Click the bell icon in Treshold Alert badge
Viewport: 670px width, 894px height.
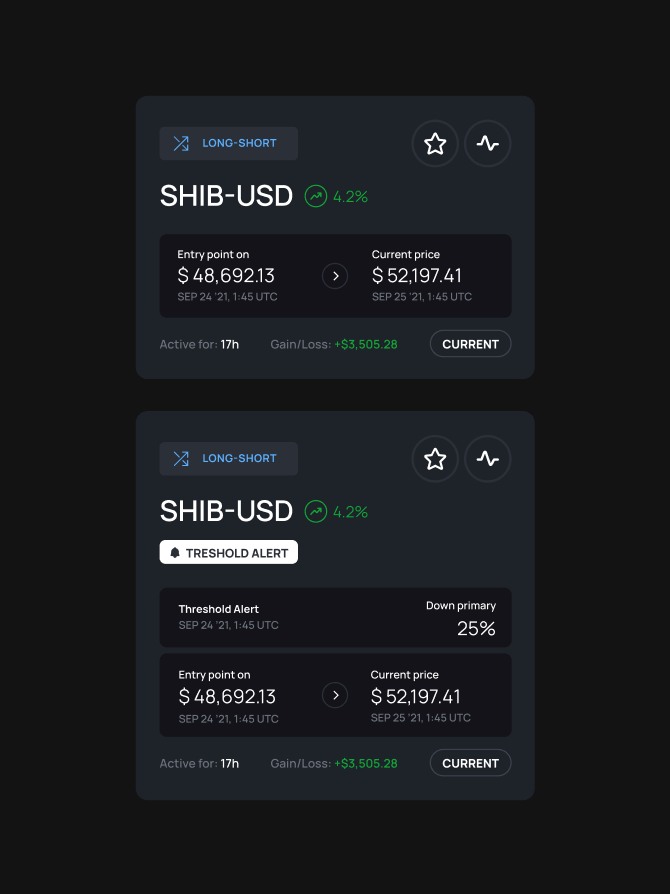(x=175, y=553)
